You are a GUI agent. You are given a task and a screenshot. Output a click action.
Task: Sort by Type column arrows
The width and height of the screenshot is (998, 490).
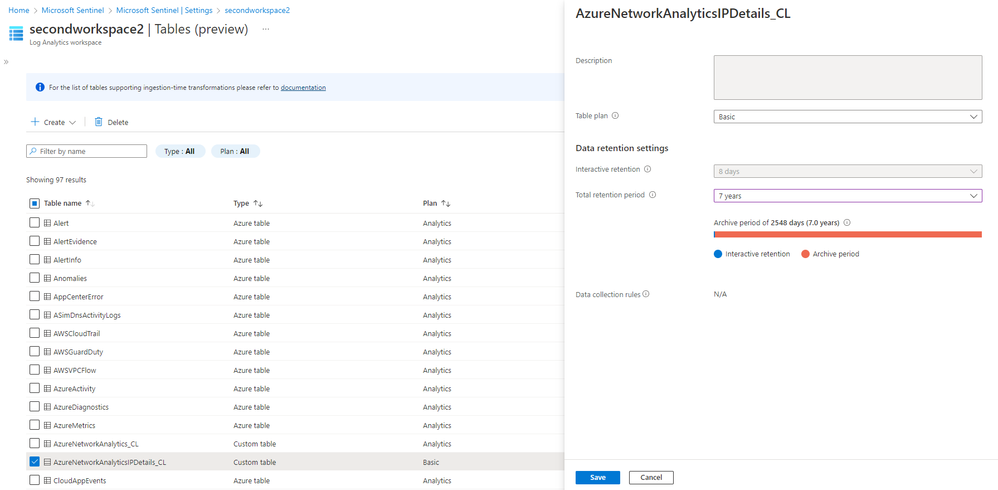pyautogui.click(x=258, y=204)
